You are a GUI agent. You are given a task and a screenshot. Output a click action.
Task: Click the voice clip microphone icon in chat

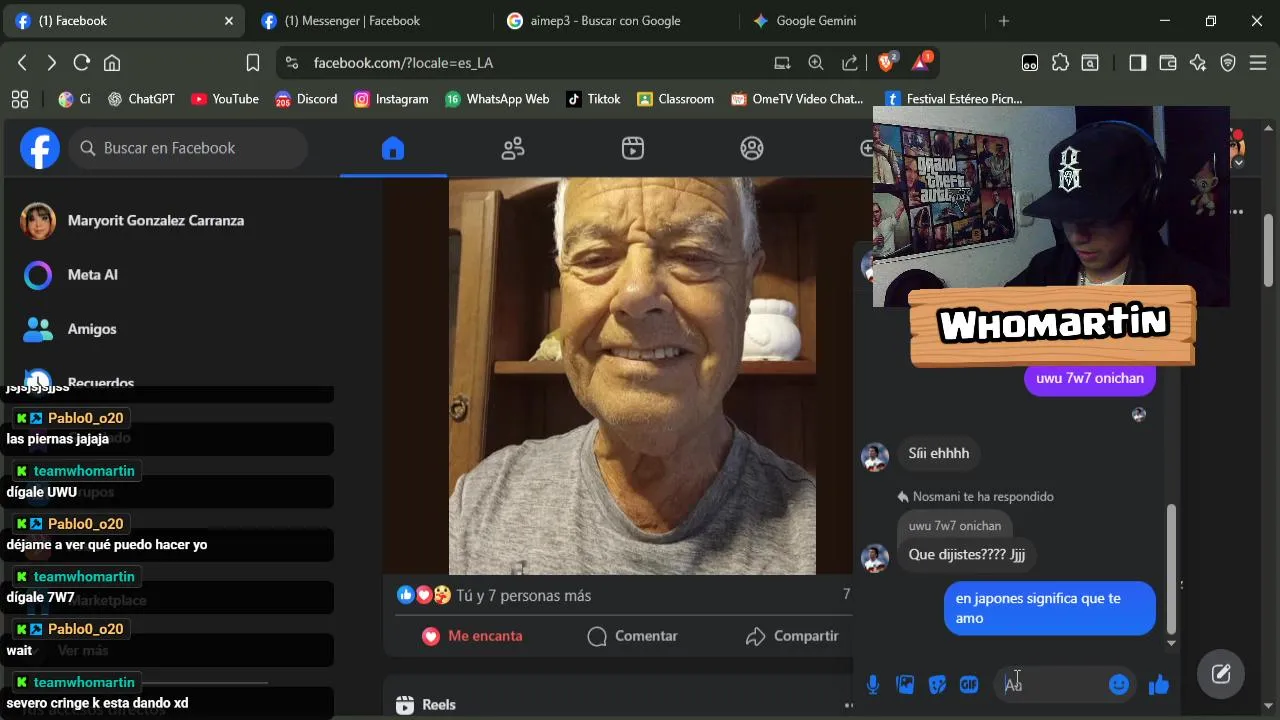click(873, 684)
